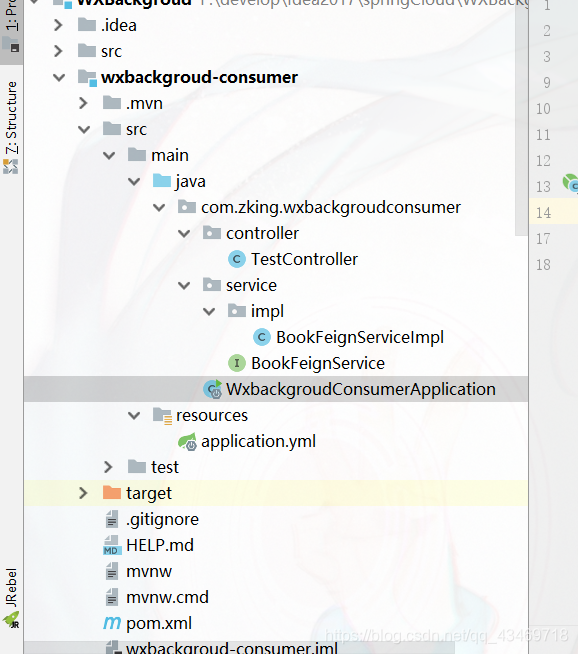Click the impl package icon
The height and width of the screenshot is (654, 578).
(x=237, y=310)
